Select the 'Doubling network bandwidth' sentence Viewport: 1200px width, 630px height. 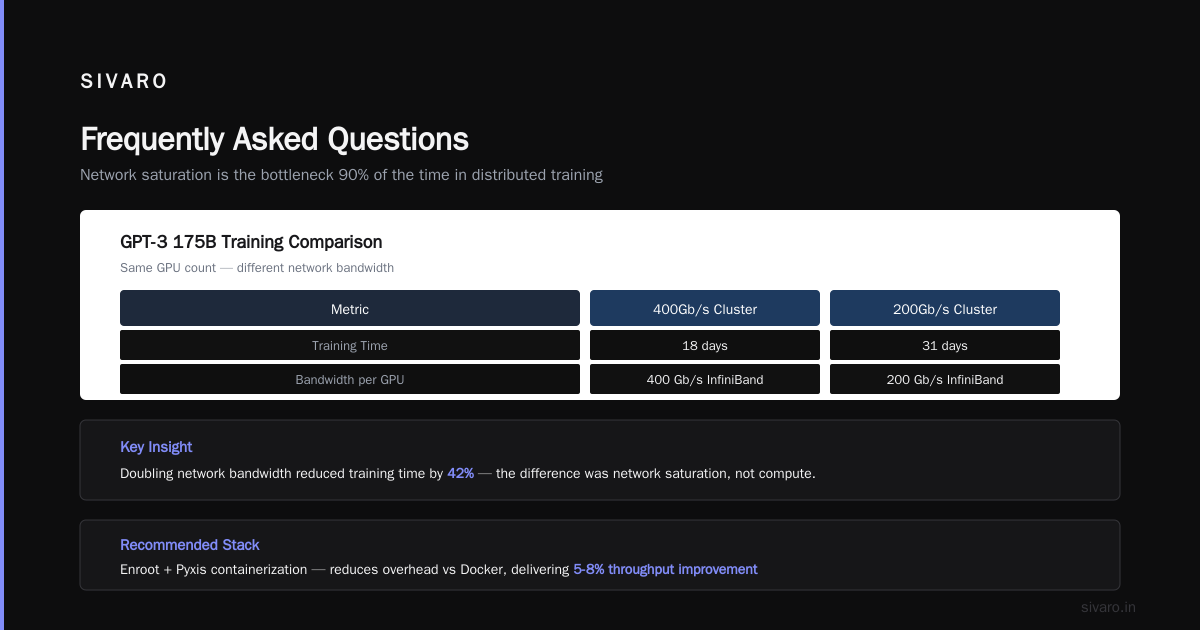468,473
